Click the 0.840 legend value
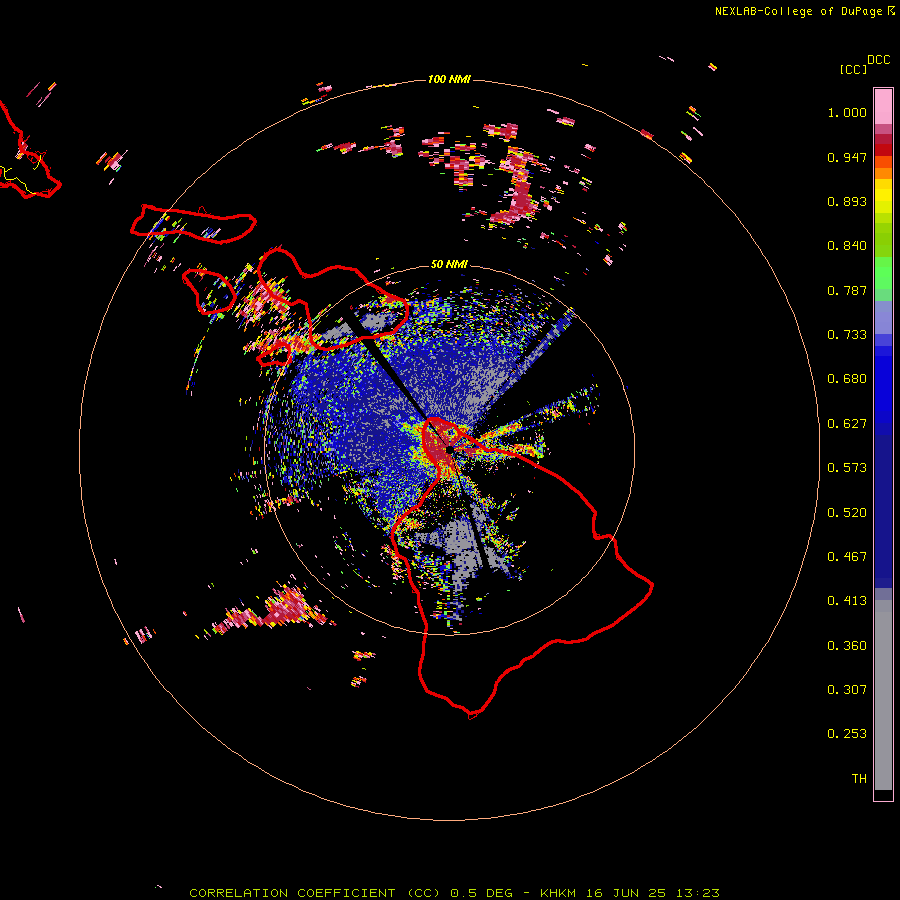Screen dimensions: 900x900 (x=847, y=246)
